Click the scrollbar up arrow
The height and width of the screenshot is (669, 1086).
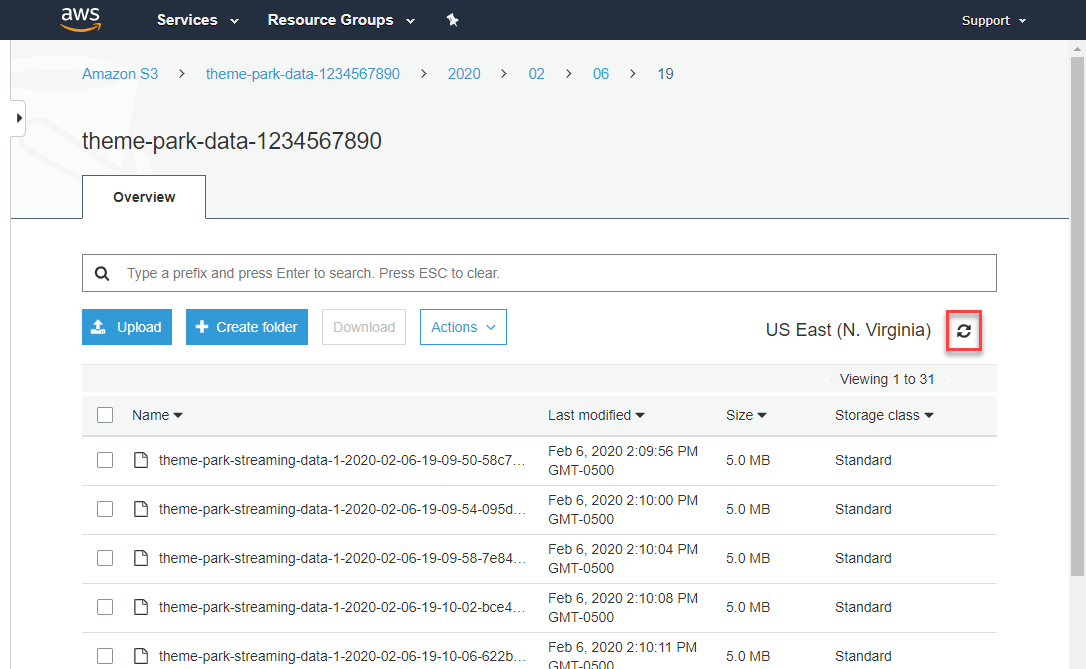click(x=1077, y=48)
